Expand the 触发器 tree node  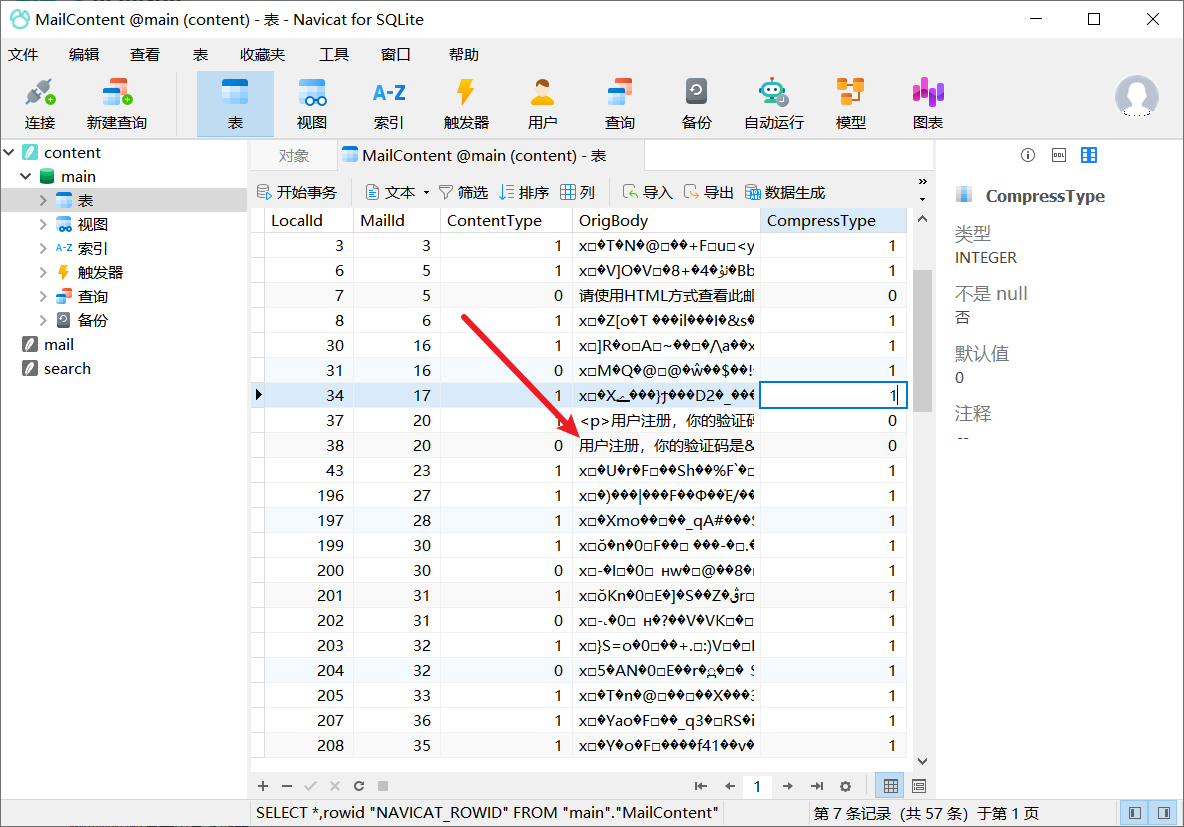43,273
